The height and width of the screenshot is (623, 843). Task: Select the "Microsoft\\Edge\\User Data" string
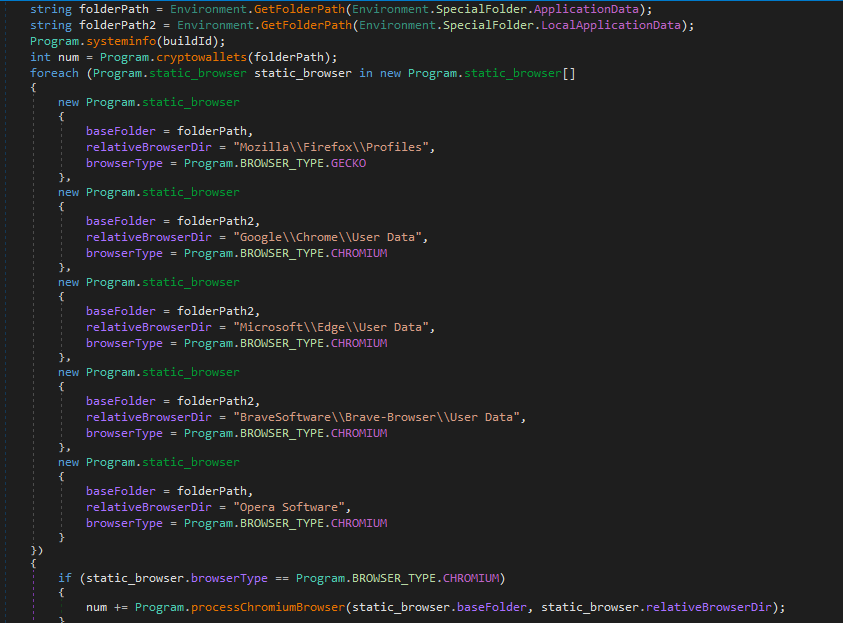point(331,327)
